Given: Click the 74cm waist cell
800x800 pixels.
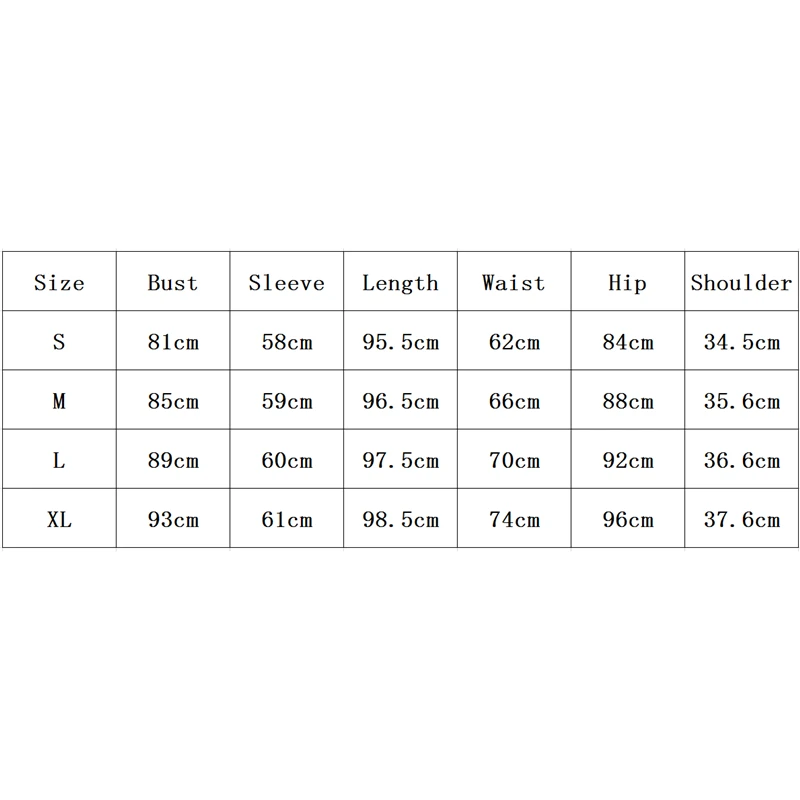Looking at the screenshot, I should [x=514, y=520].
